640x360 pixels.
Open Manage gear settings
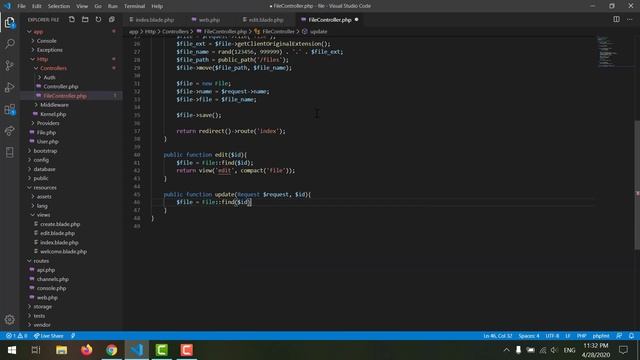pyautogui.click(x=10, y=320)
